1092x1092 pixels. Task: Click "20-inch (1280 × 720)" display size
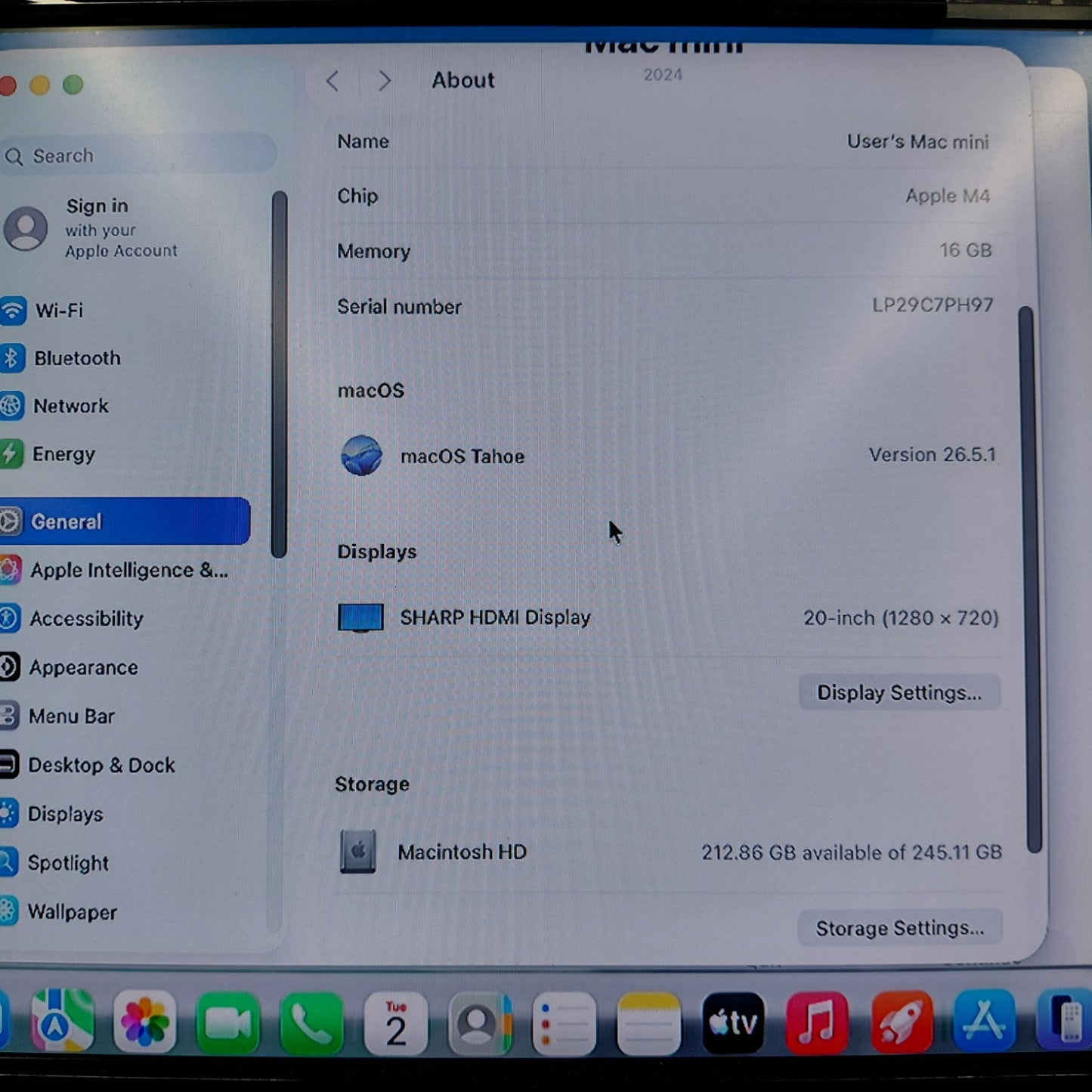901,618
